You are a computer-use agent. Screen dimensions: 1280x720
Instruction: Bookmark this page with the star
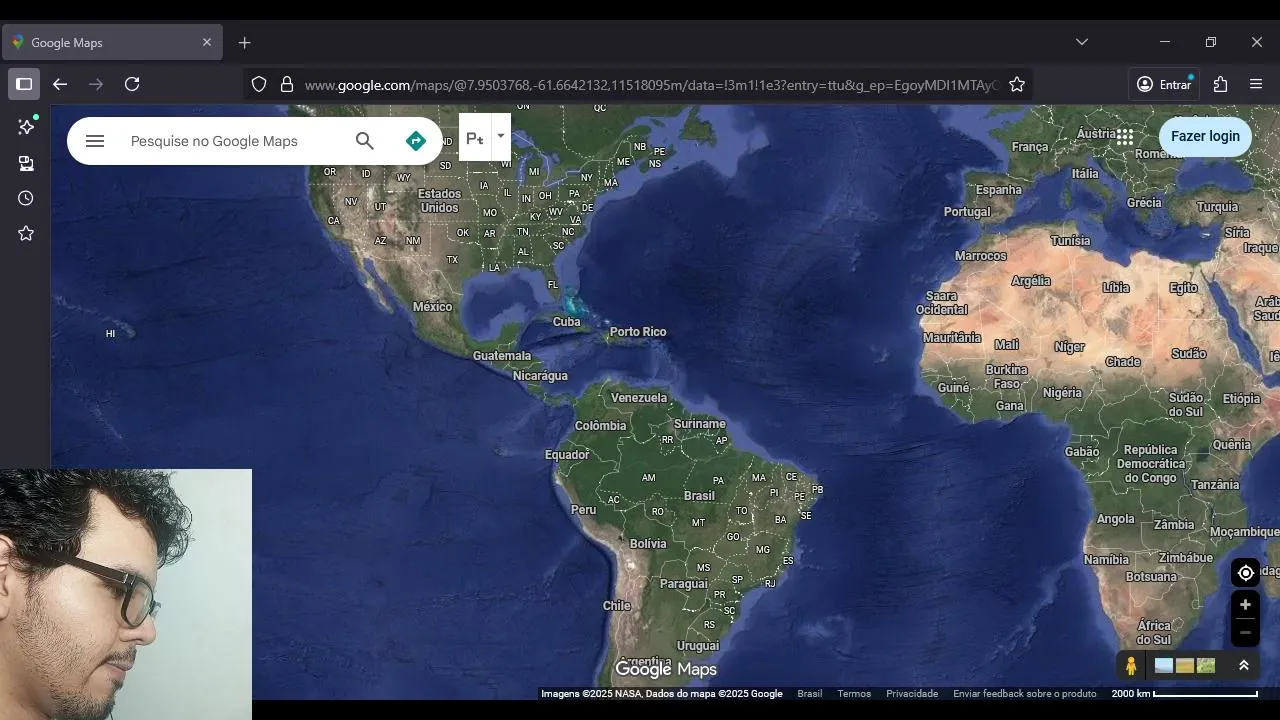[x=1017, y=85]
